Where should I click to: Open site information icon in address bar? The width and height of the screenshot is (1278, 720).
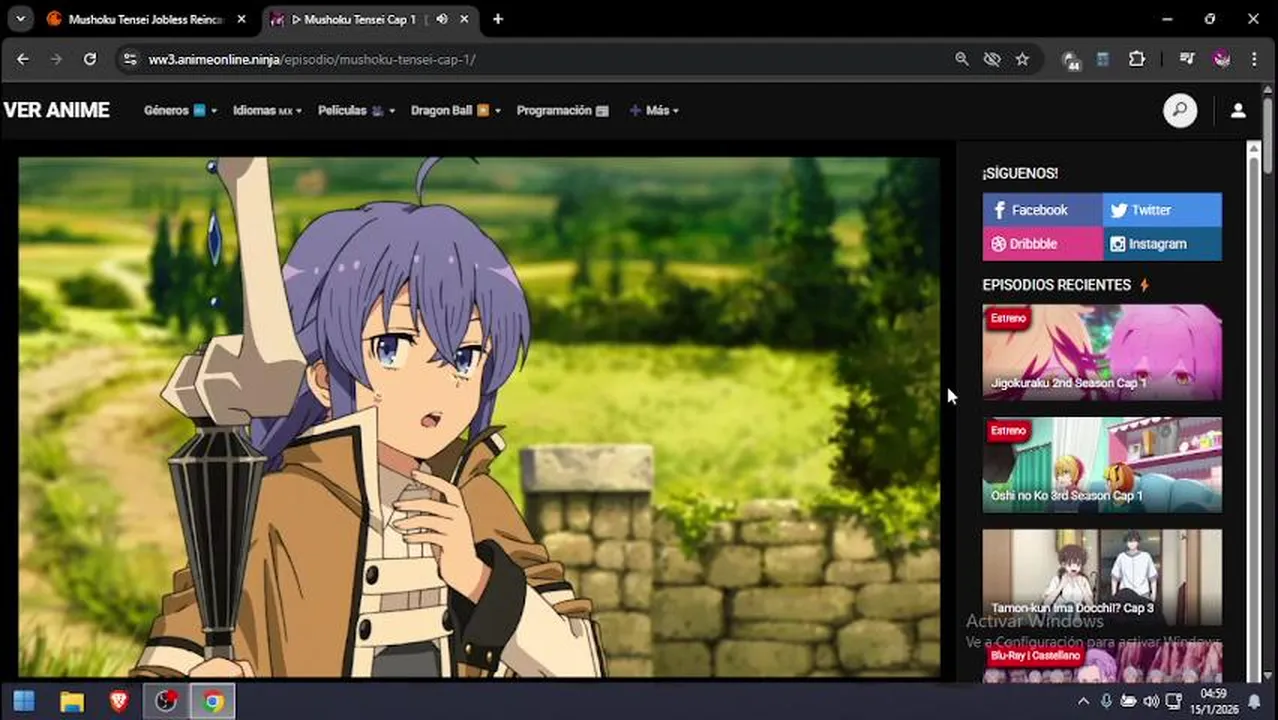coord(128,59)
